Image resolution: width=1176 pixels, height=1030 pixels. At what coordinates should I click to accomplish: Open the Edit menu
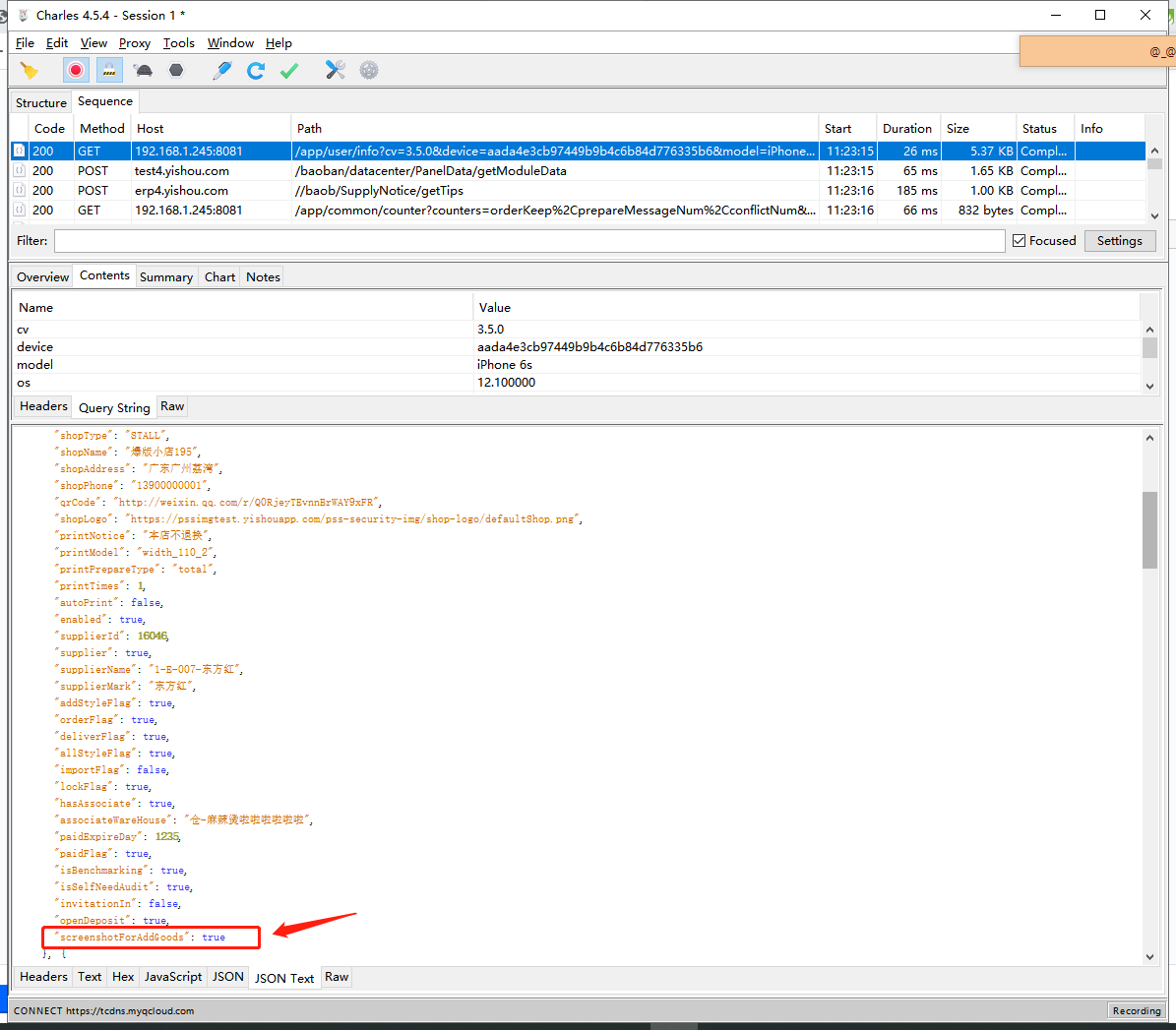tap(57, 42)
